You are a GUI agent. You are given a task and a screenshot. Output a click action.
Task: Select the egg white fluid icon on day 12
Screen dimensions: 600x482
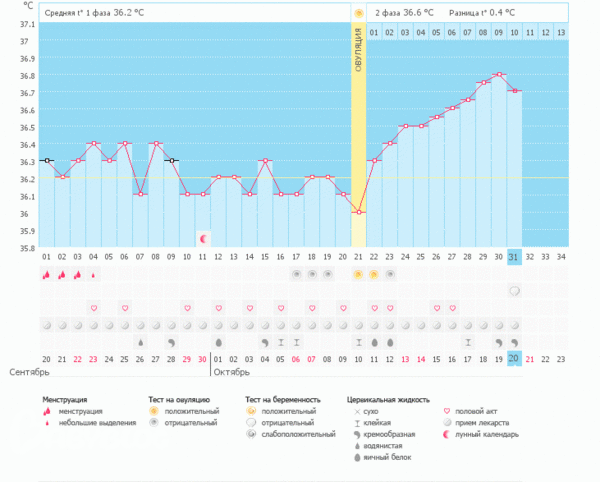(219, 342)
